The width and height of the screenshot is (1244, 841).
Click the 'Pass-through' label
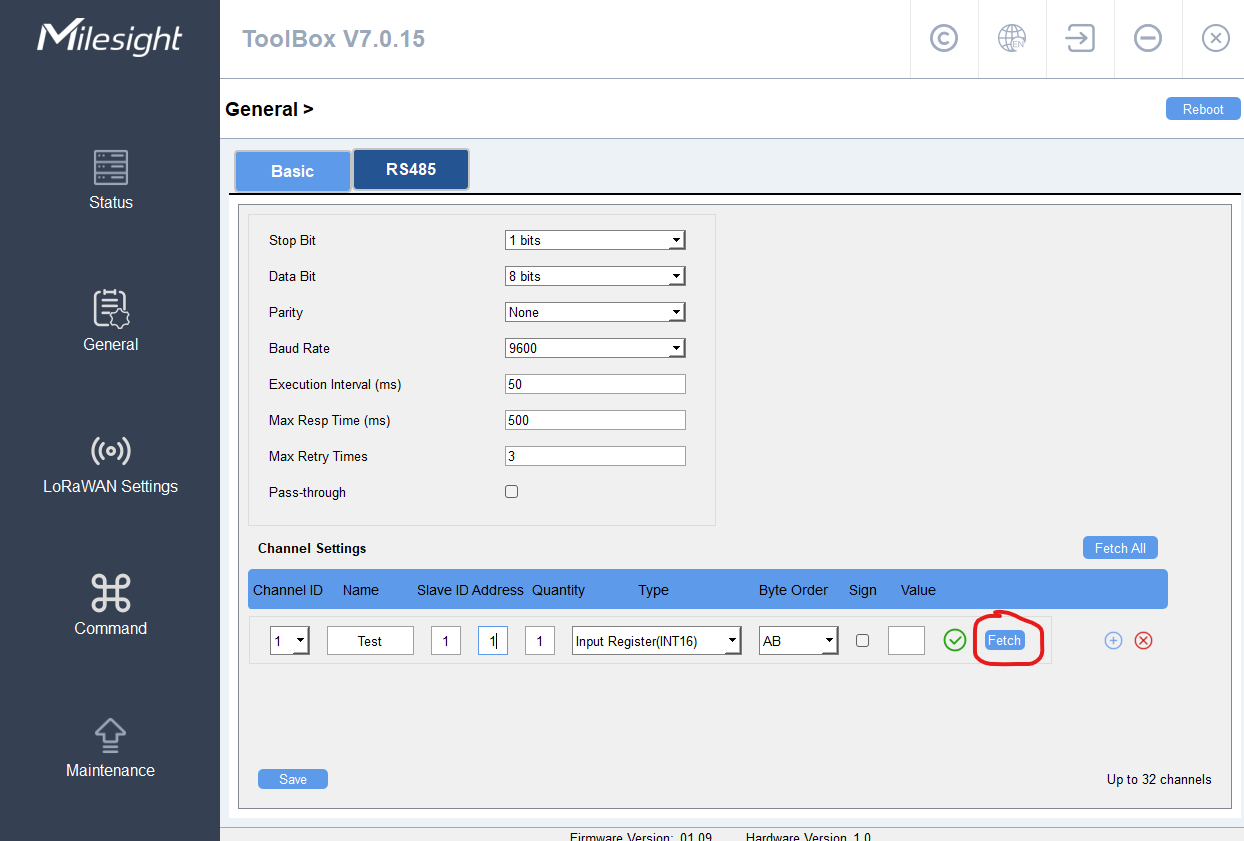307,492
